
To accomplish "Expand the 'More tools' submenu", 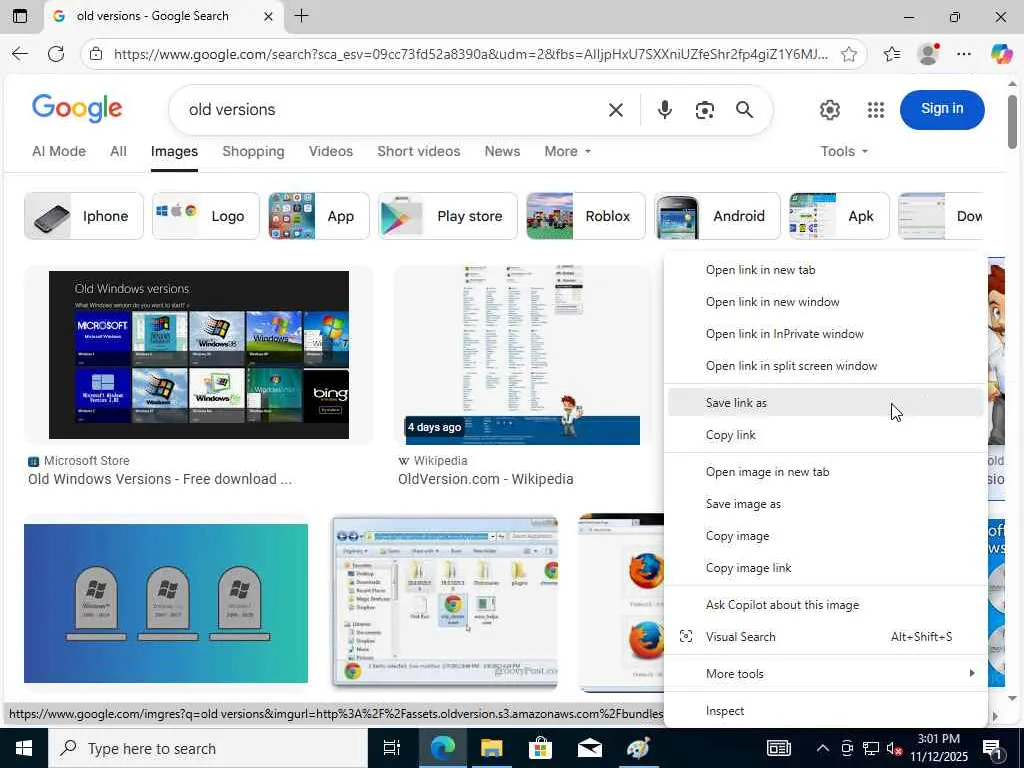I will coord(825,673).
